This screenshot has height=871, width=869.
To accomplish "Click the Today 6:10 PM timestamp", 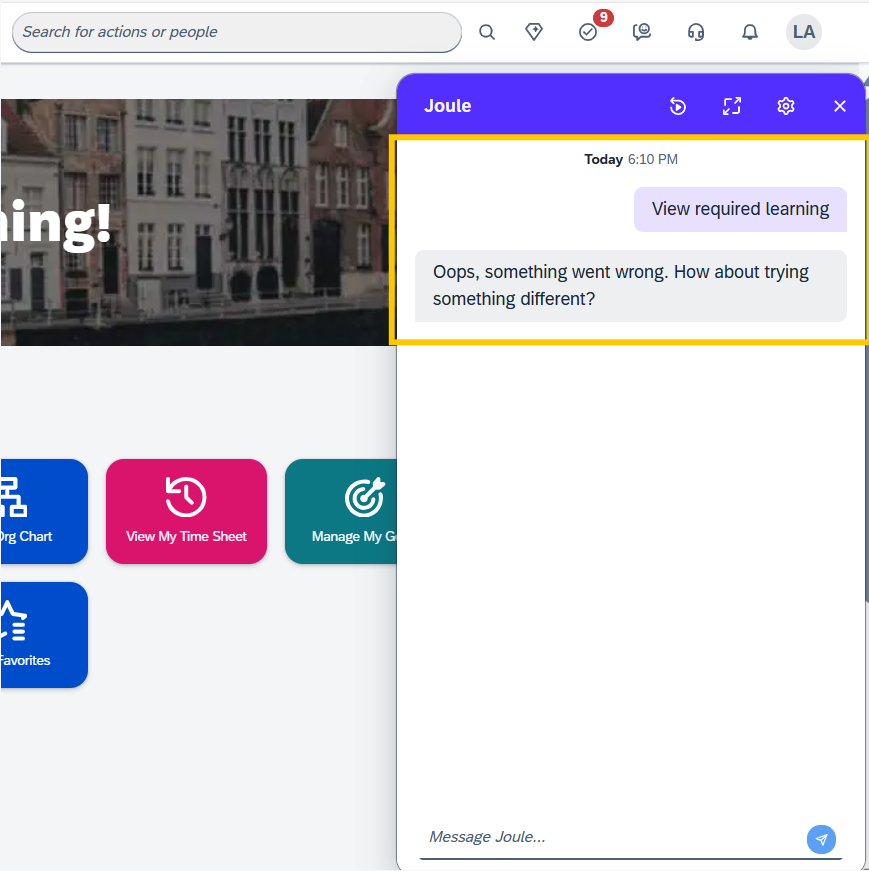I will tap(631, 159).
